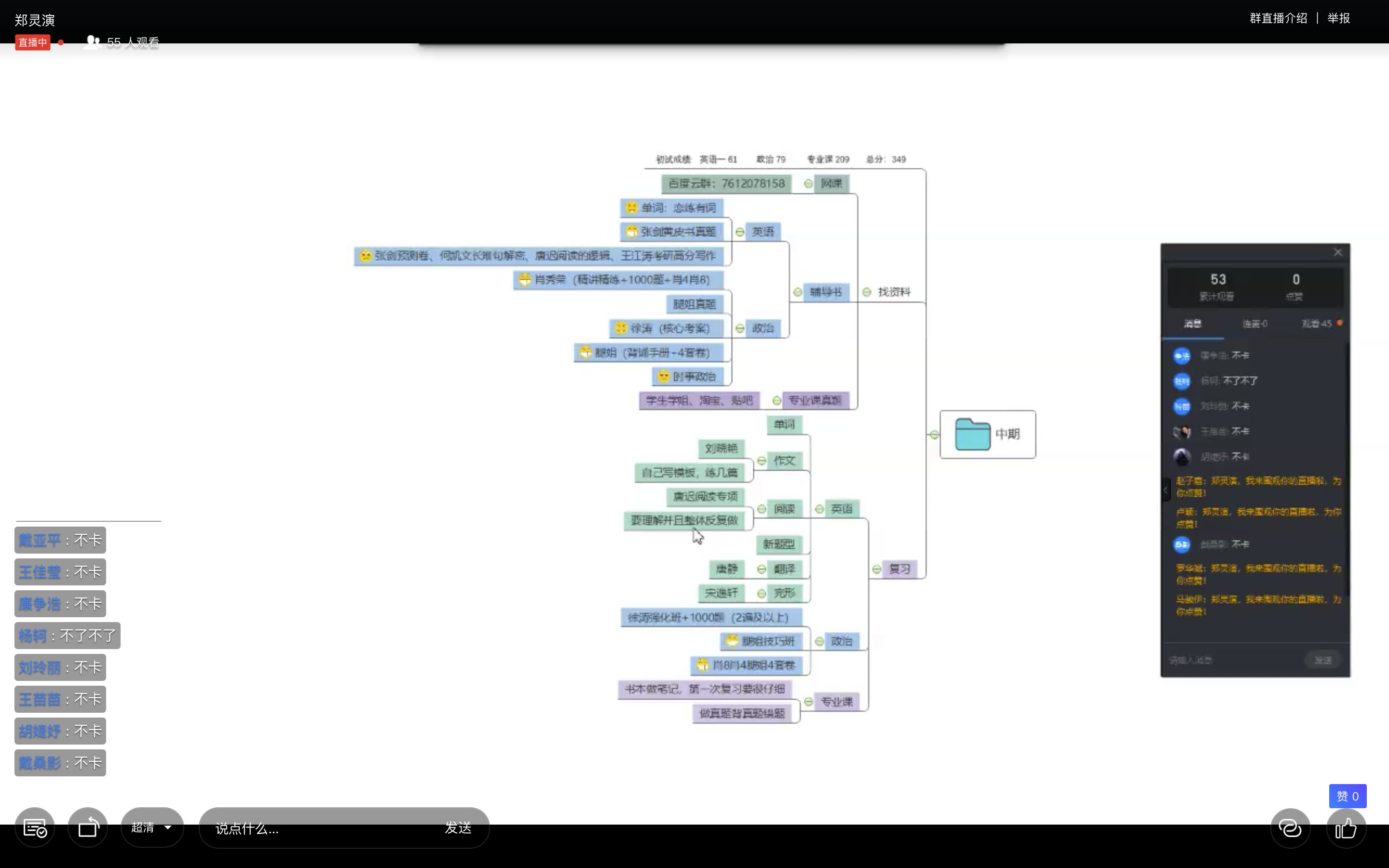Click the 举报 report link

coord(1338,18)
